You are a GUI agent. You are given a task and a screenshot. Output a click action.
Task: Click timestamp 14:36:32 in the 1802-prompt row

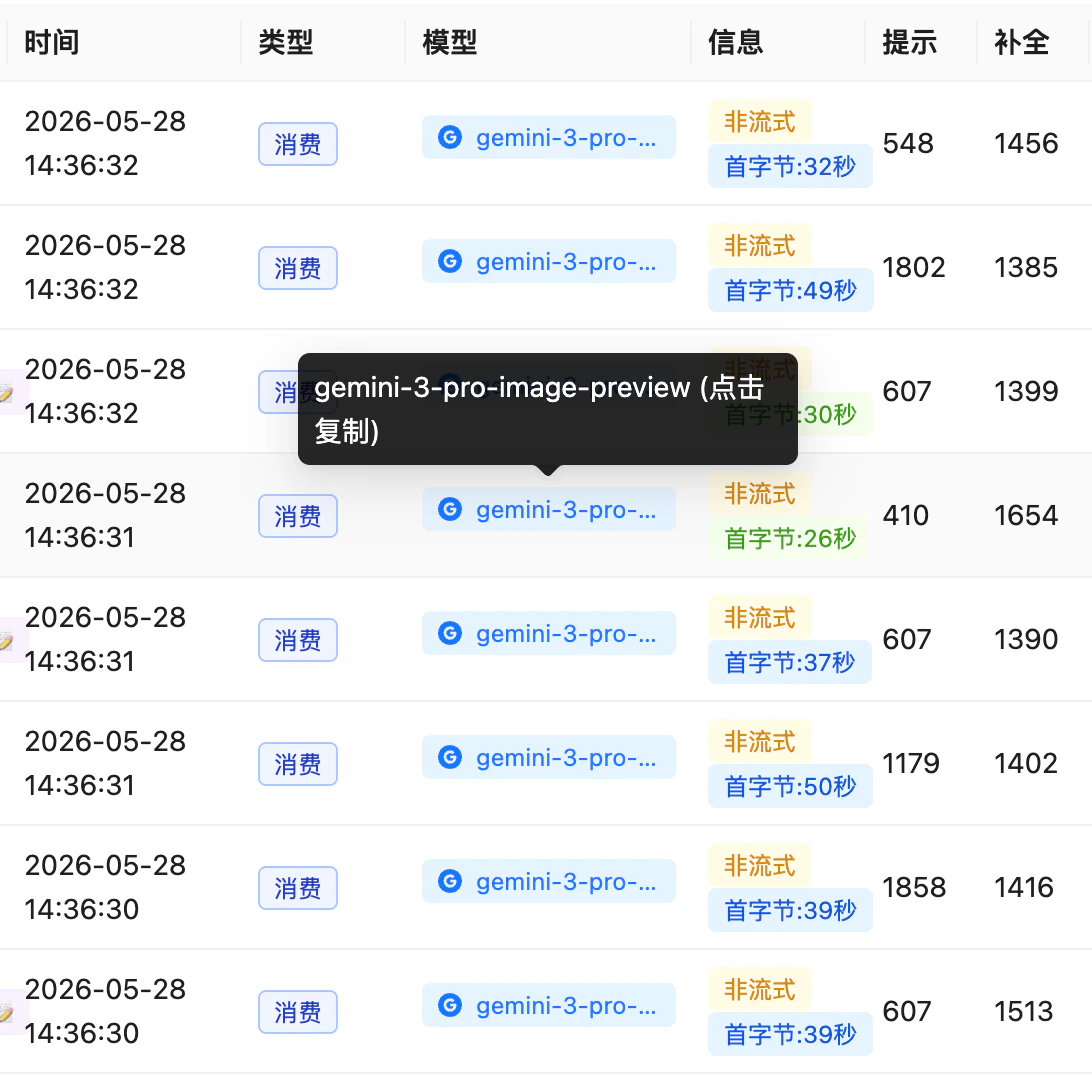point(82,290)
